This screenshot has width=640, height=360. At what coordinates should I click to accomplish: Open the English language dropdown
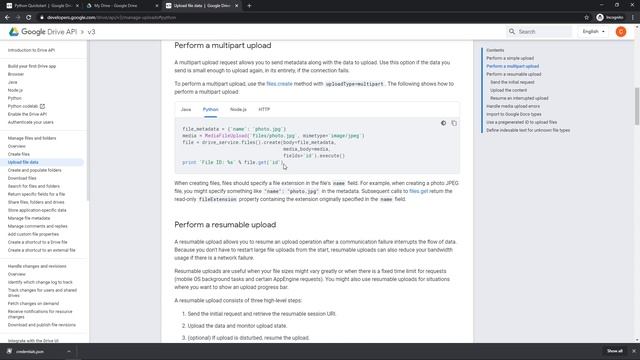pyautogui.click(x=593, y=31)
